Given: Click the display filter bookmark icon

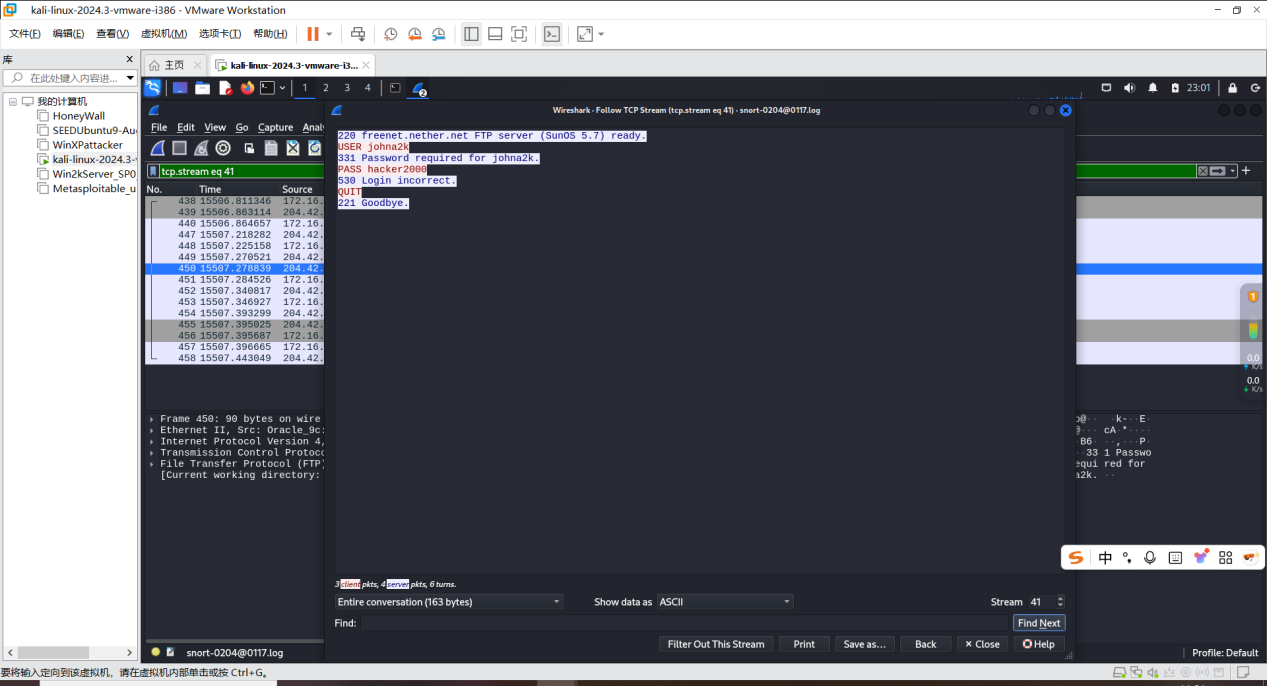Looking at the screenshot, I should (x=153, y=171).
